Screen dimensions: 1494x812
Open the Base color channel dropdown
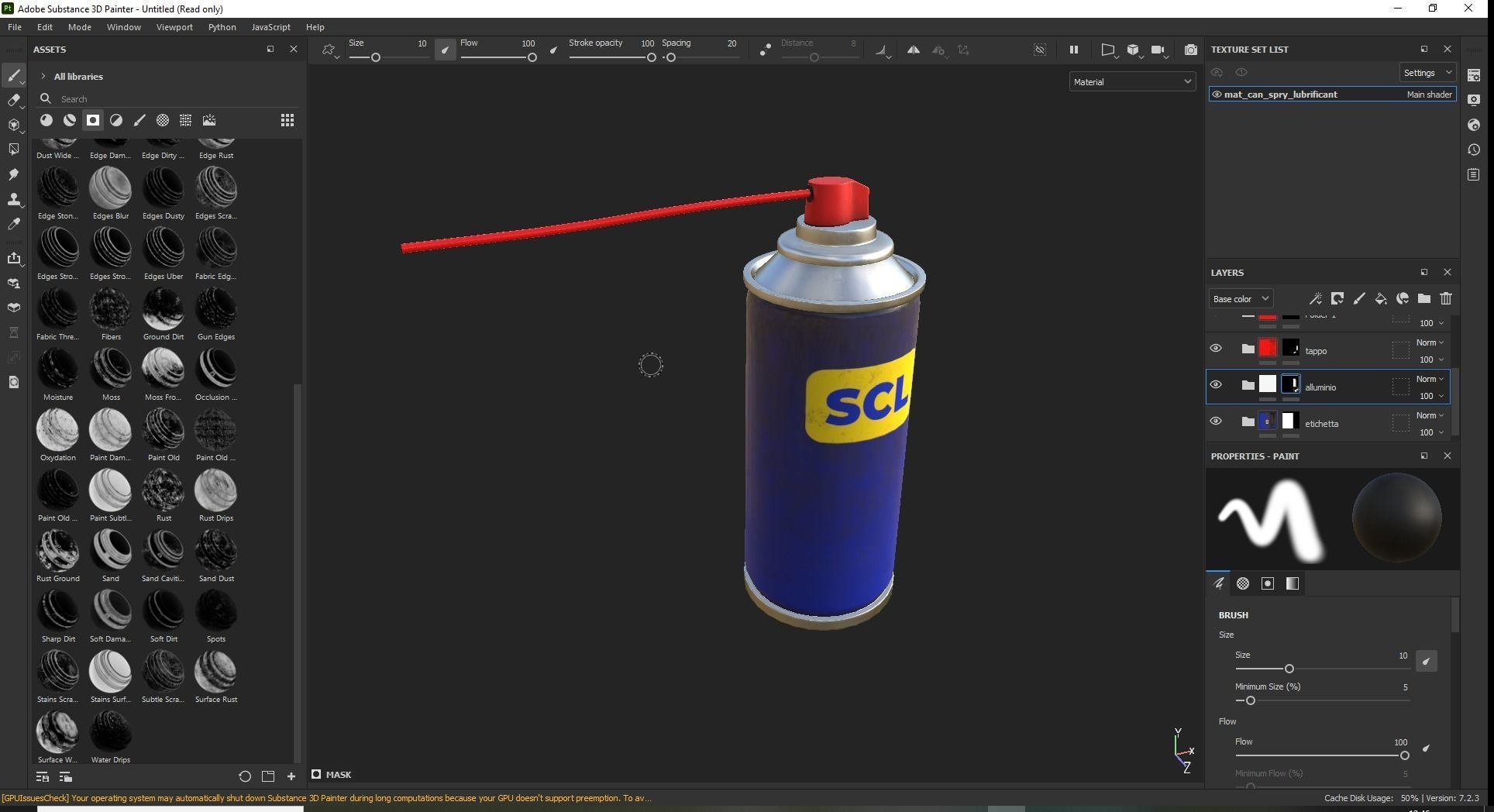tap(1241, 298)
